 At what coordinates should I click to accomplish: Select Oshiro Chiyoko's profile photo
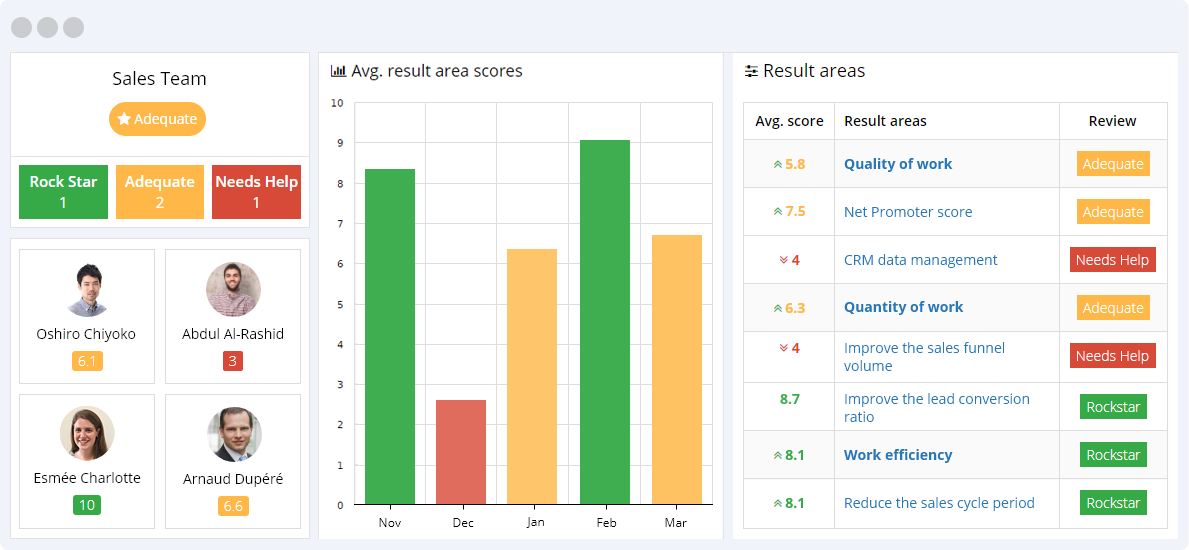pyautogui.click(x=86, y=290)
